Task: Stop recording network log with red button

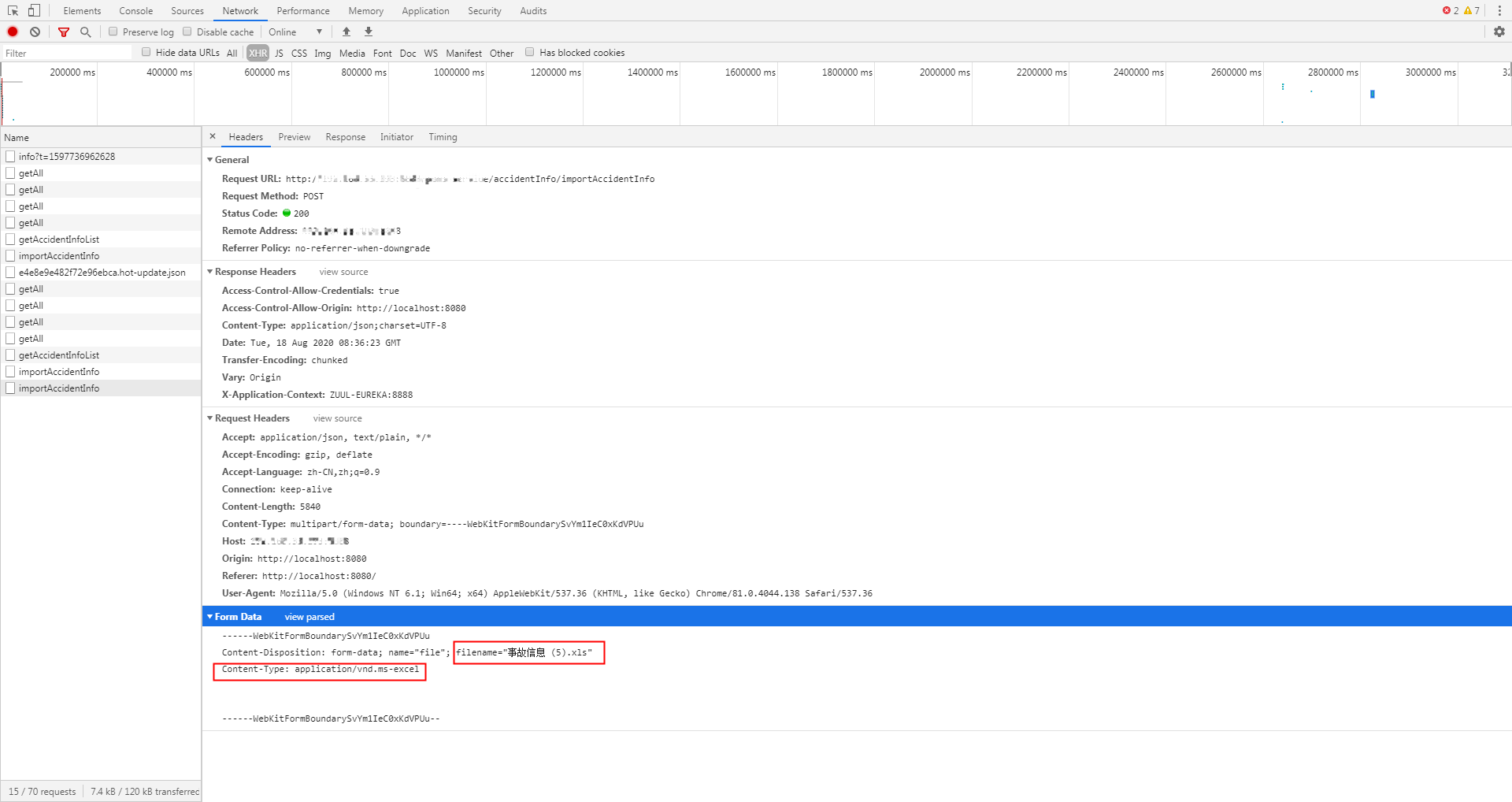Action: tap(13, 32)
